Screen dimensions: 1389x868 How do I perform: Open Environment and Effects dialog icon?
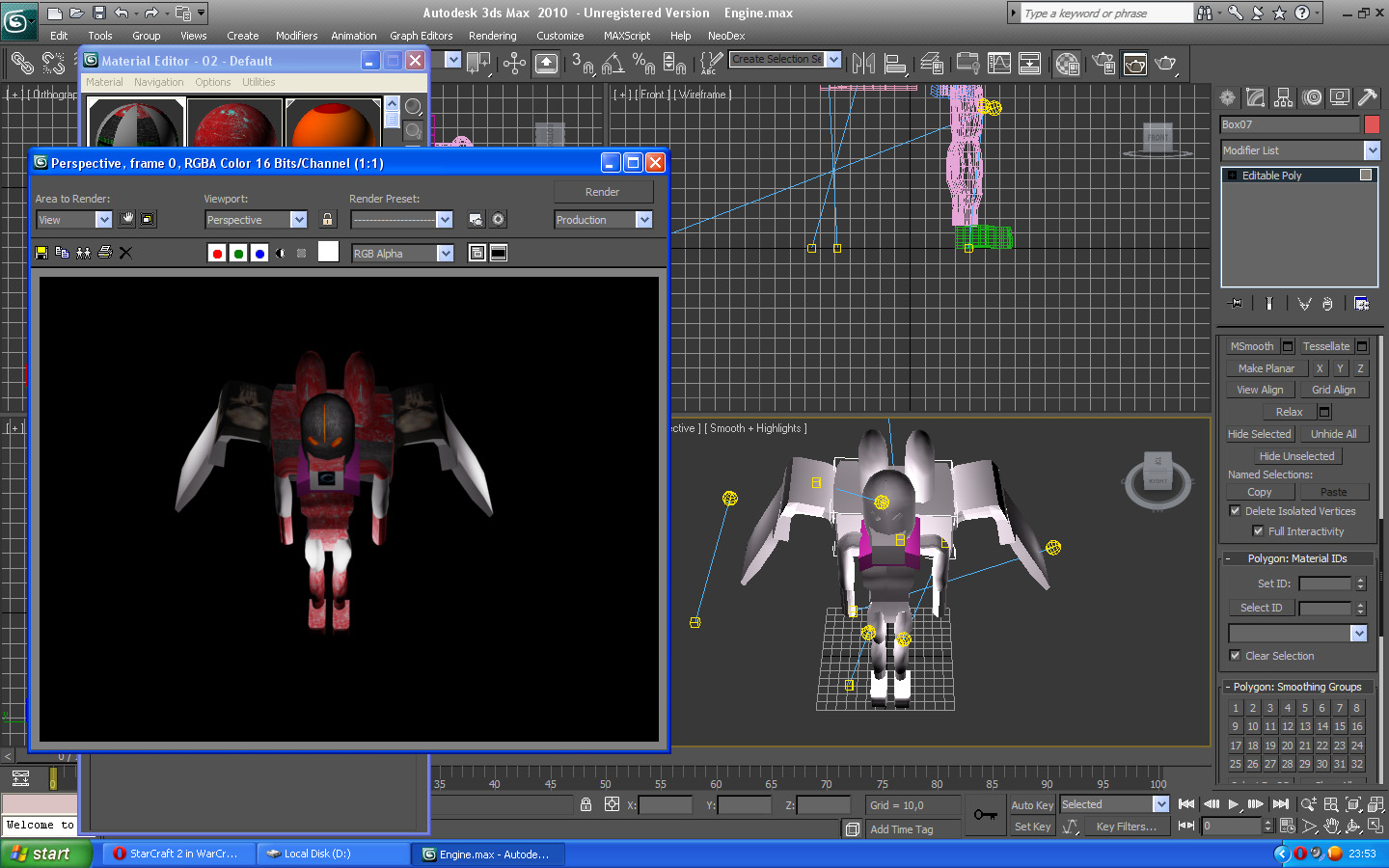(499, 219)
